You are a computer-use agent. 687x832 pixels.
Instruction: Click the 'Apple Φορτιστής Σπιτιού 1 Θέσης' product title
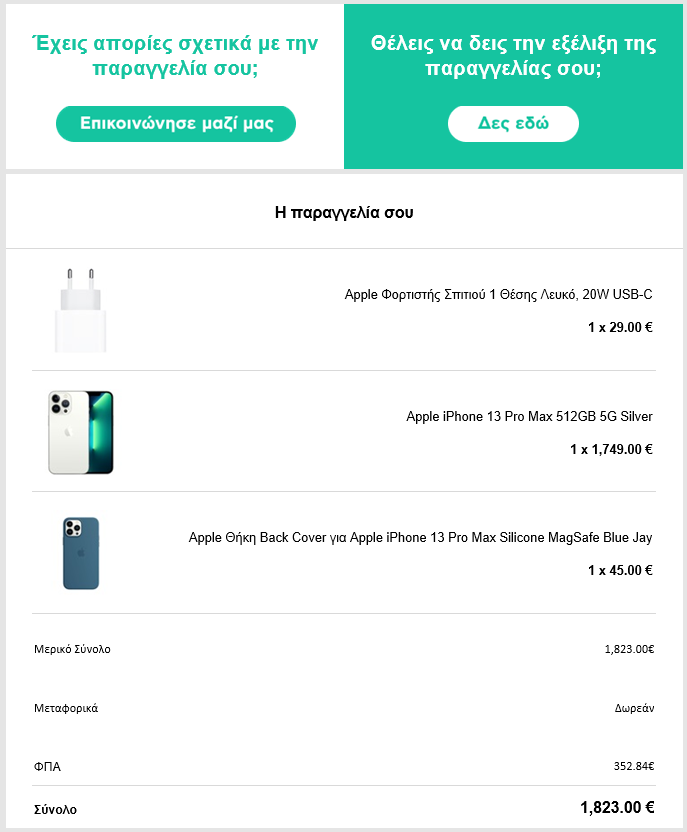(498, 294)
